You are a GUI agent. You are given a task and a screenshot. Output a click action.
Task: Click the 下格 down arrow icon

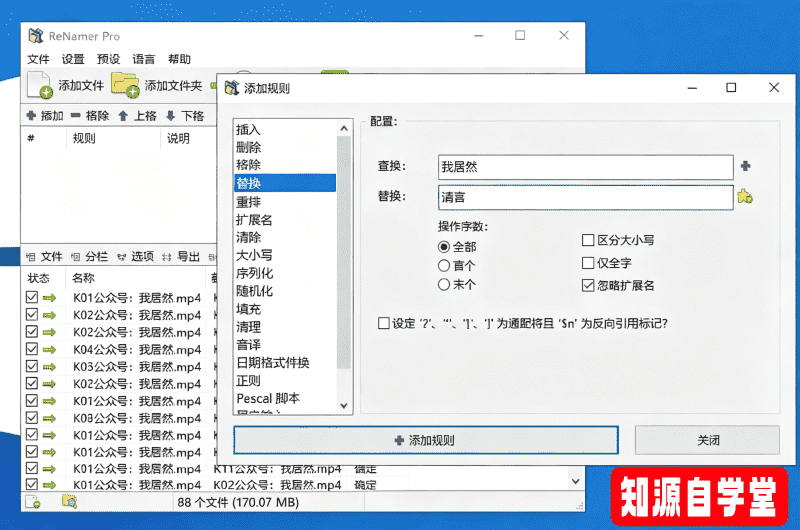click(171, 116)
